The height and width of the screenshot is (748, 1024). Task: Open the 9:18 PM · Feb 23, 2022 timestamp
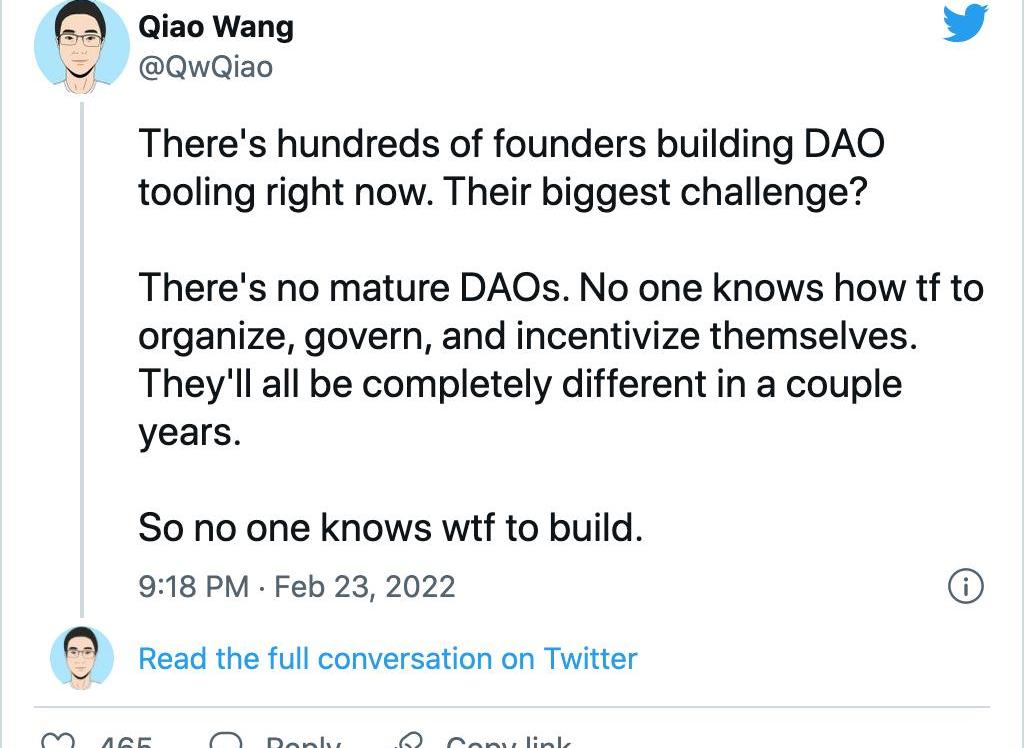tap(297, 586)
